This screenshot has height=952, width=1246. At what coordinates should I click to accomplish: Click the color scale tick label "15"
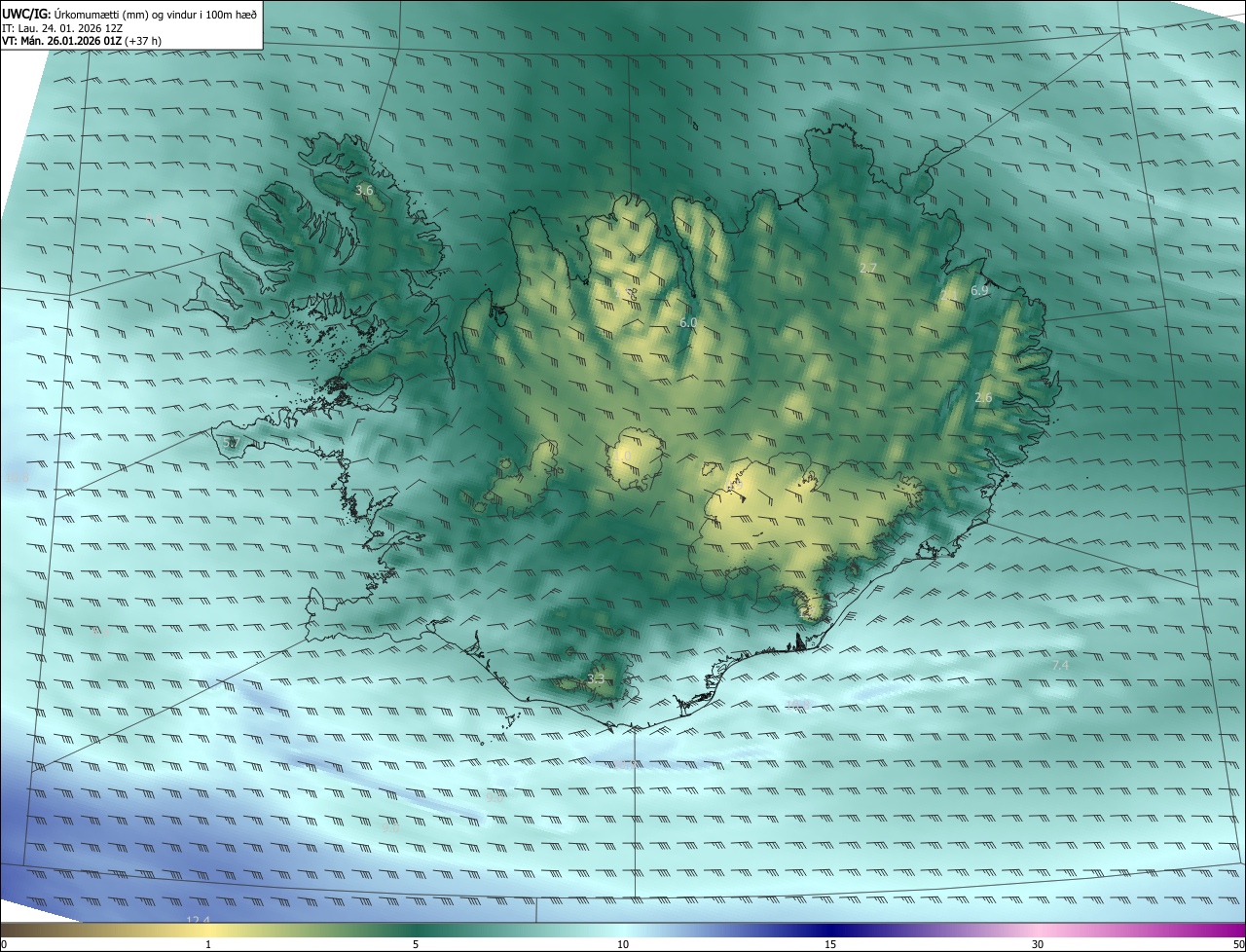tap(830, 944)
